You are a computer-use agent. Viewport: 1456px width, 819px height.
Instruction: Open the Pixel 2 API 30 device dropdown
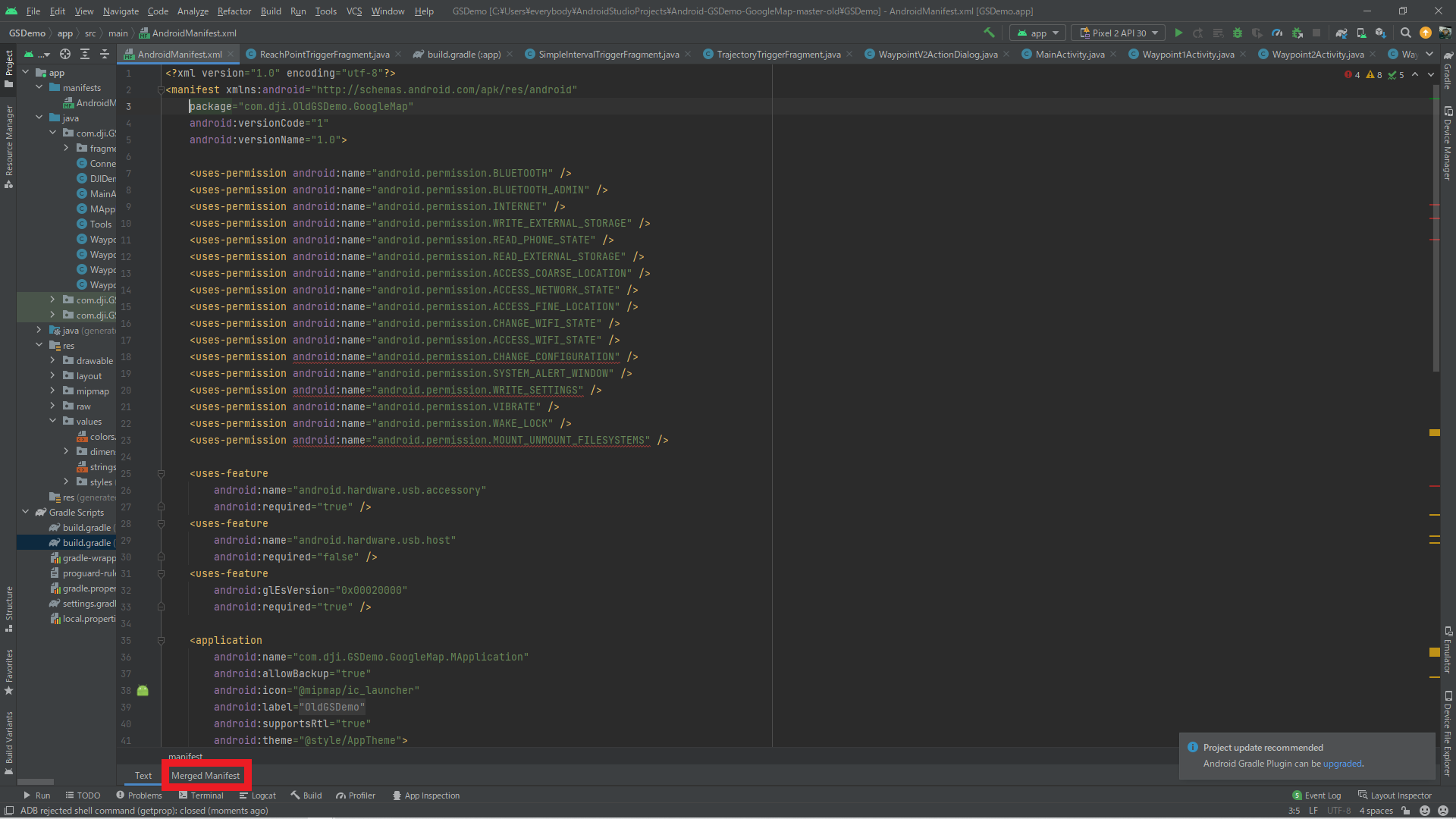coord(1119,33)
